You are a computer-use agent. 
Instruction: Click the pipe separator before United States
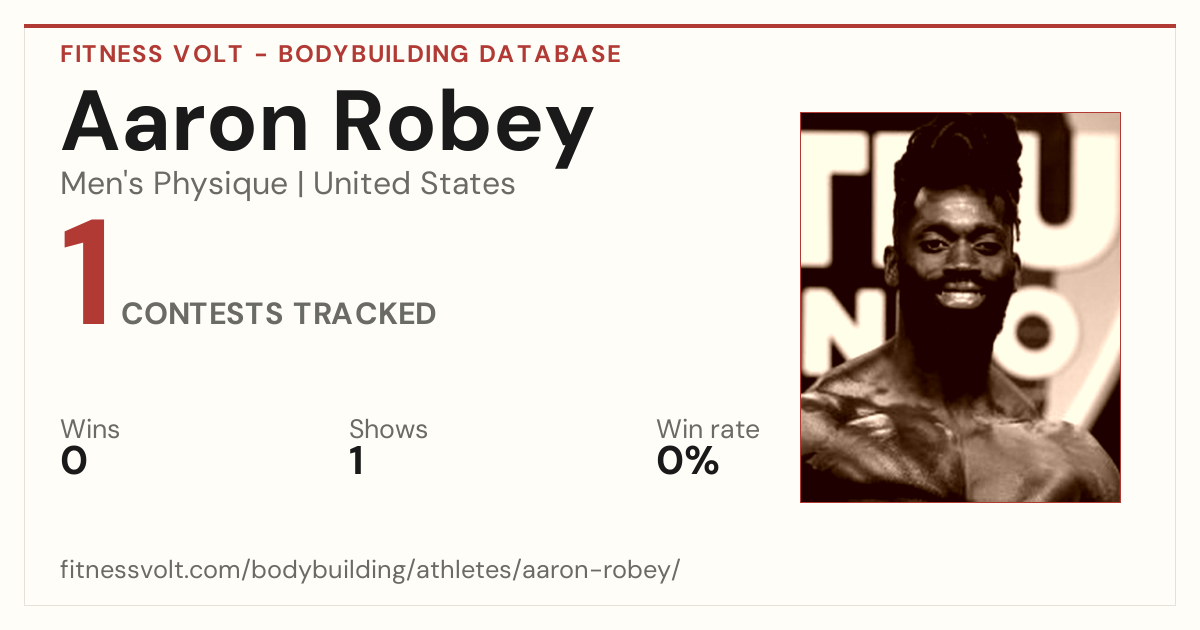coord(300,184)
